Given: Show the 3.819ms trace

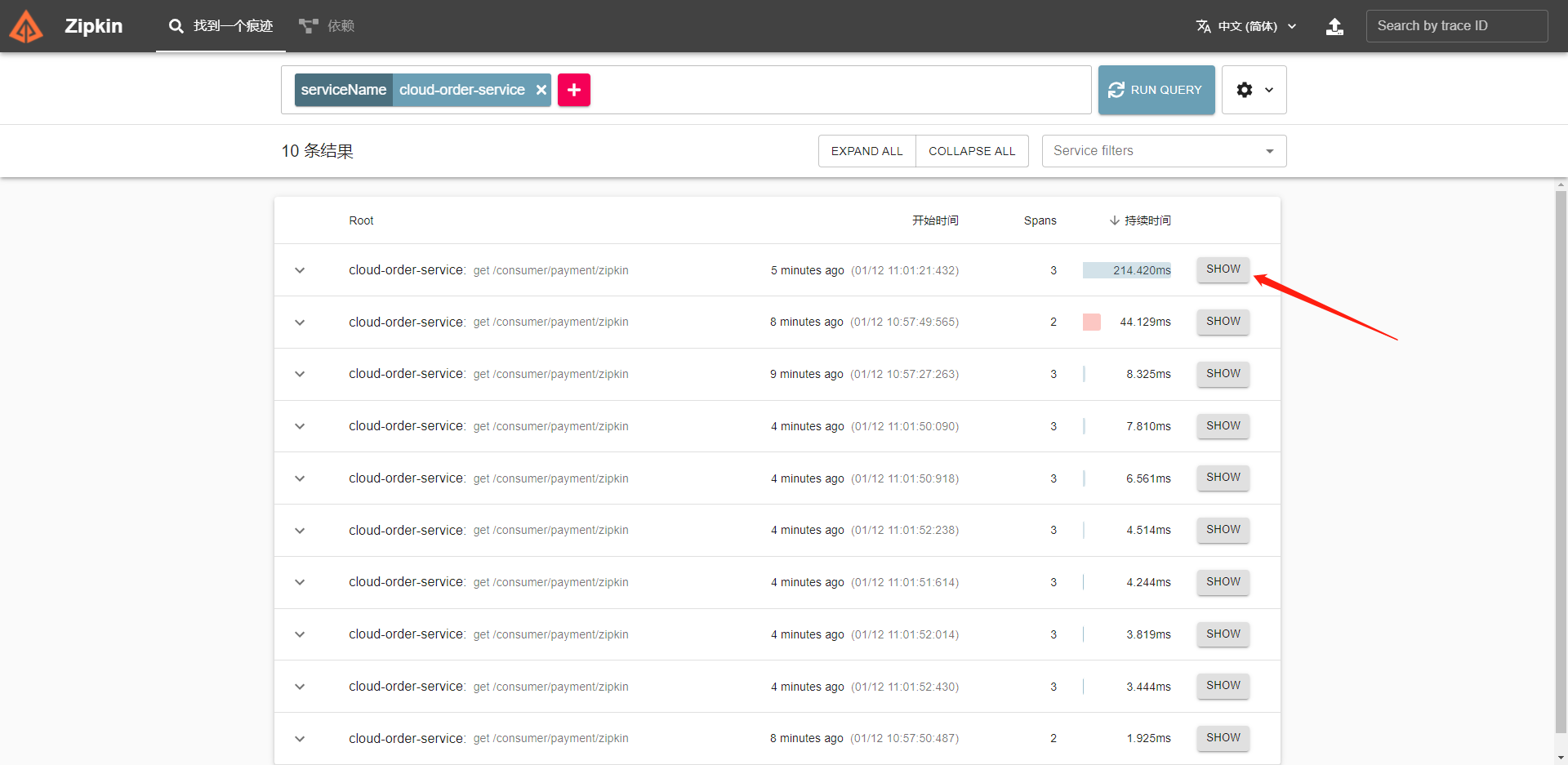Looking at the screenshot, I should coord(1223,634).
